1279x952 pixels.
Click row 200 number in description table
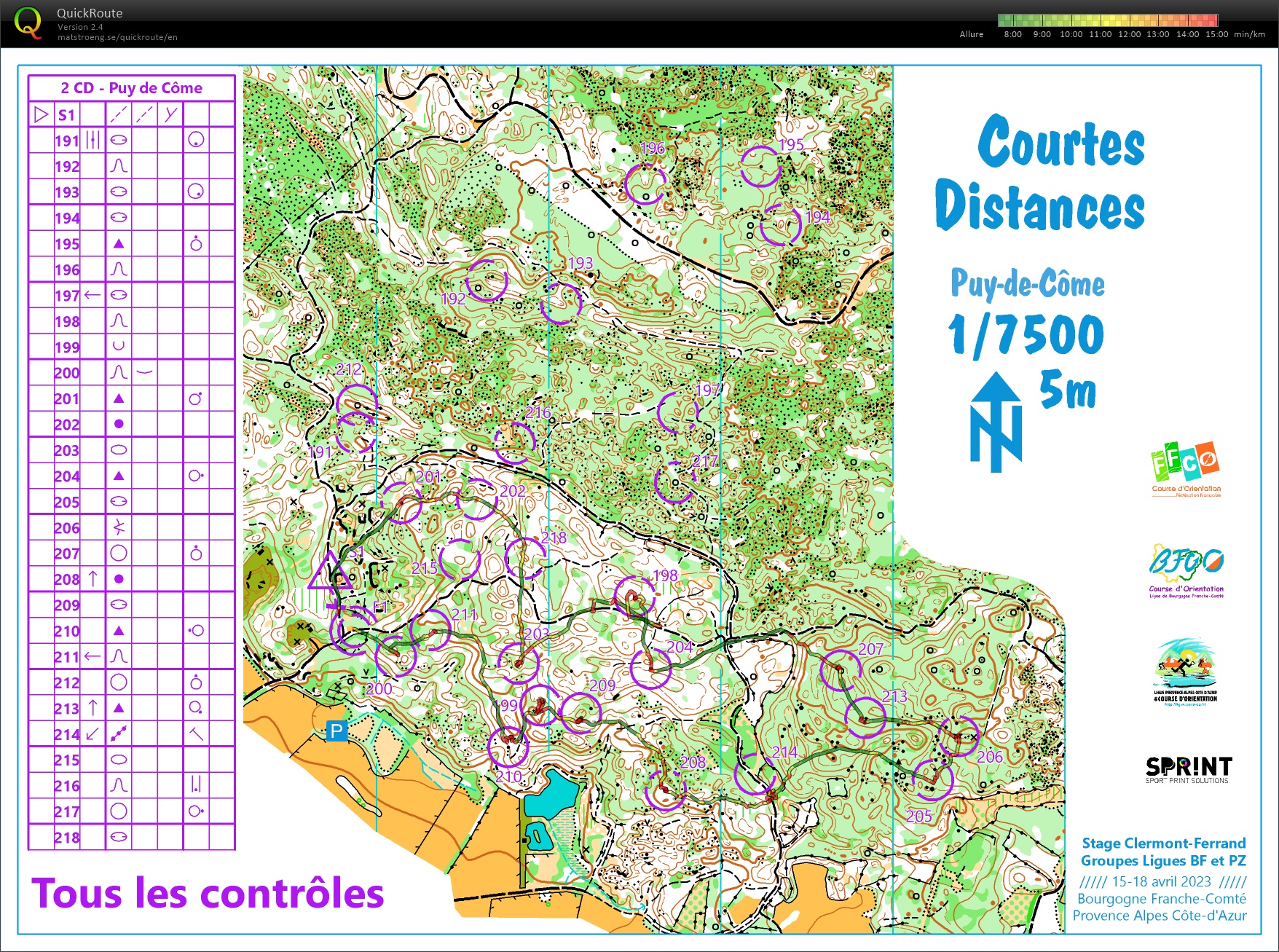coord(67,373)
